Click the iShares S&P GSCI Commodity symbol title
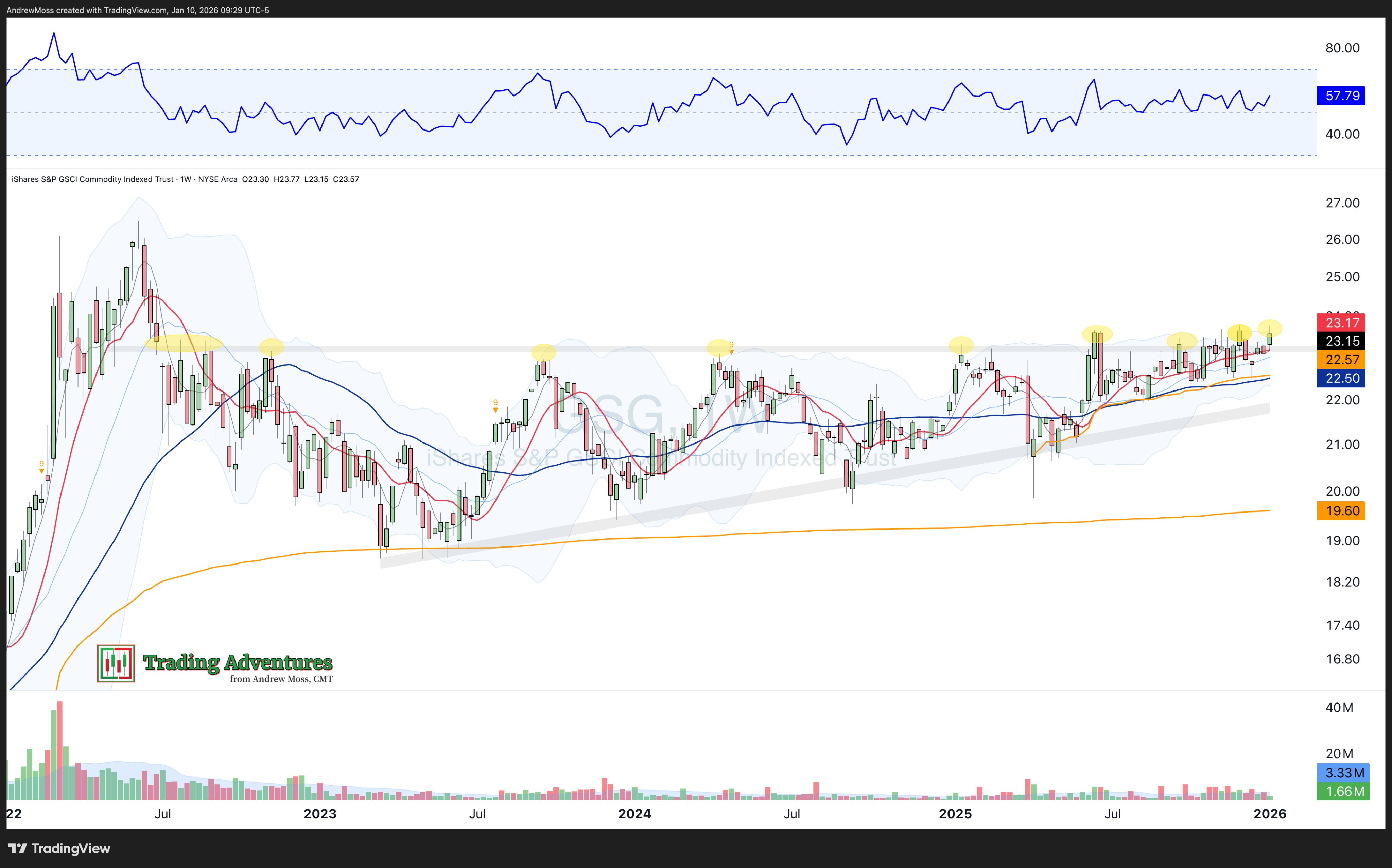The width and height of the screenshot is (1392, 868). [x=92, y=179]
